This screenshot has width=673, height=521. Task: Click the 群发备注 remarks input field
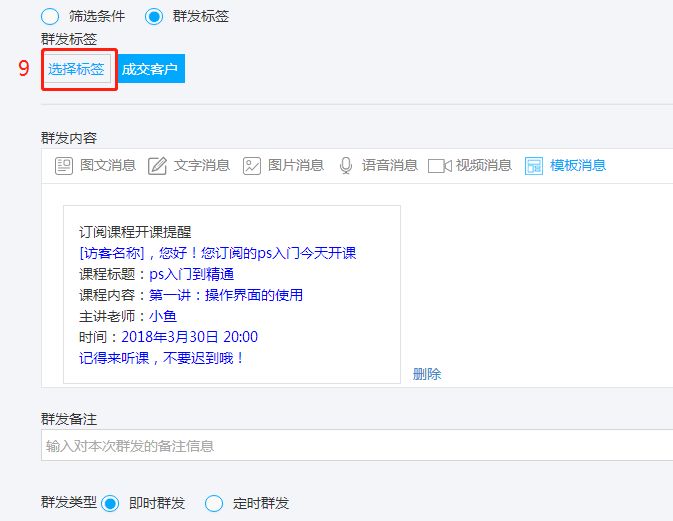pyautogui.click(x=357, y=445)
